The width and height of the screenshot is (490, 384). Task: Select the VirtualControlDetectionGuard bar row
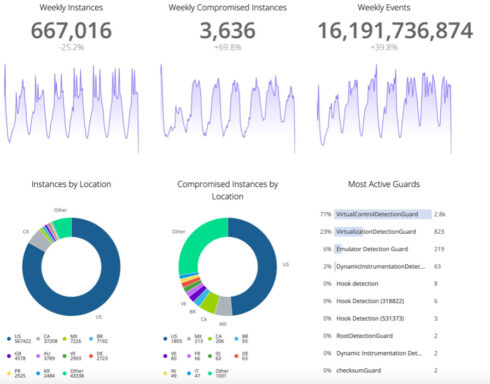tap(383, 214)
